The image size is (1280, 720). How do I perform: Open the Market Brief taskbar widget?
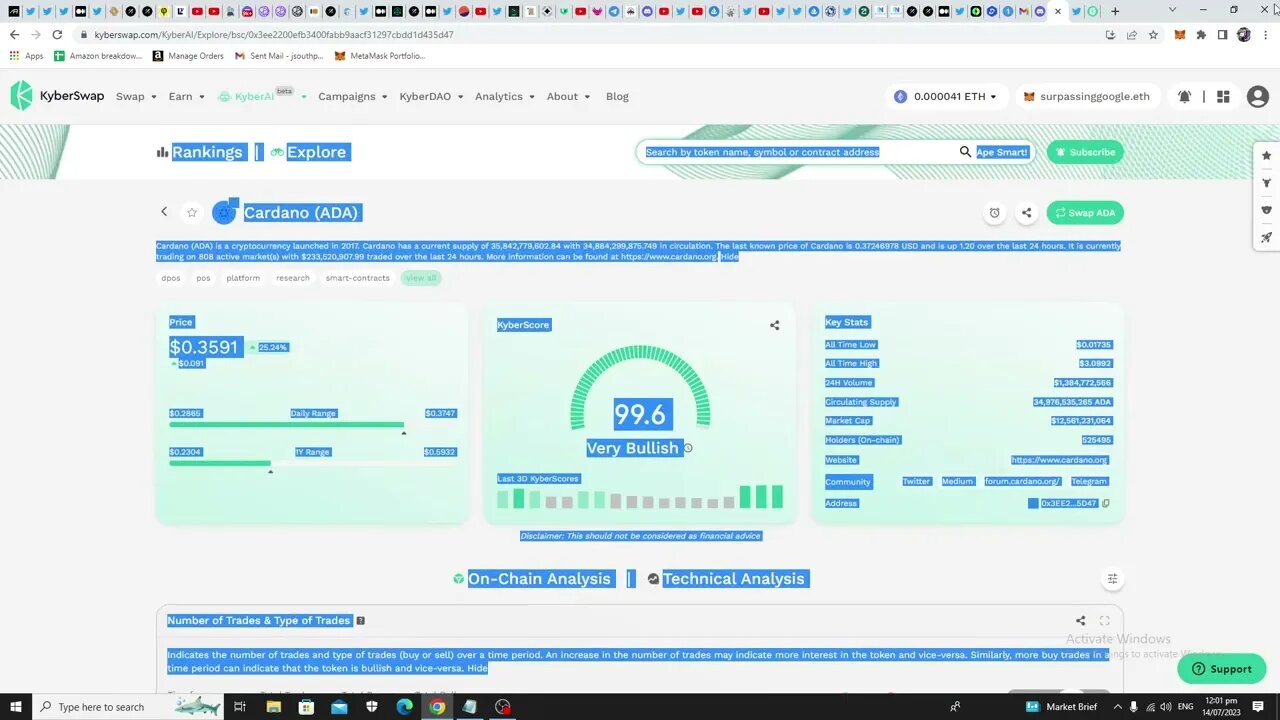click(x=1062, y=707)
